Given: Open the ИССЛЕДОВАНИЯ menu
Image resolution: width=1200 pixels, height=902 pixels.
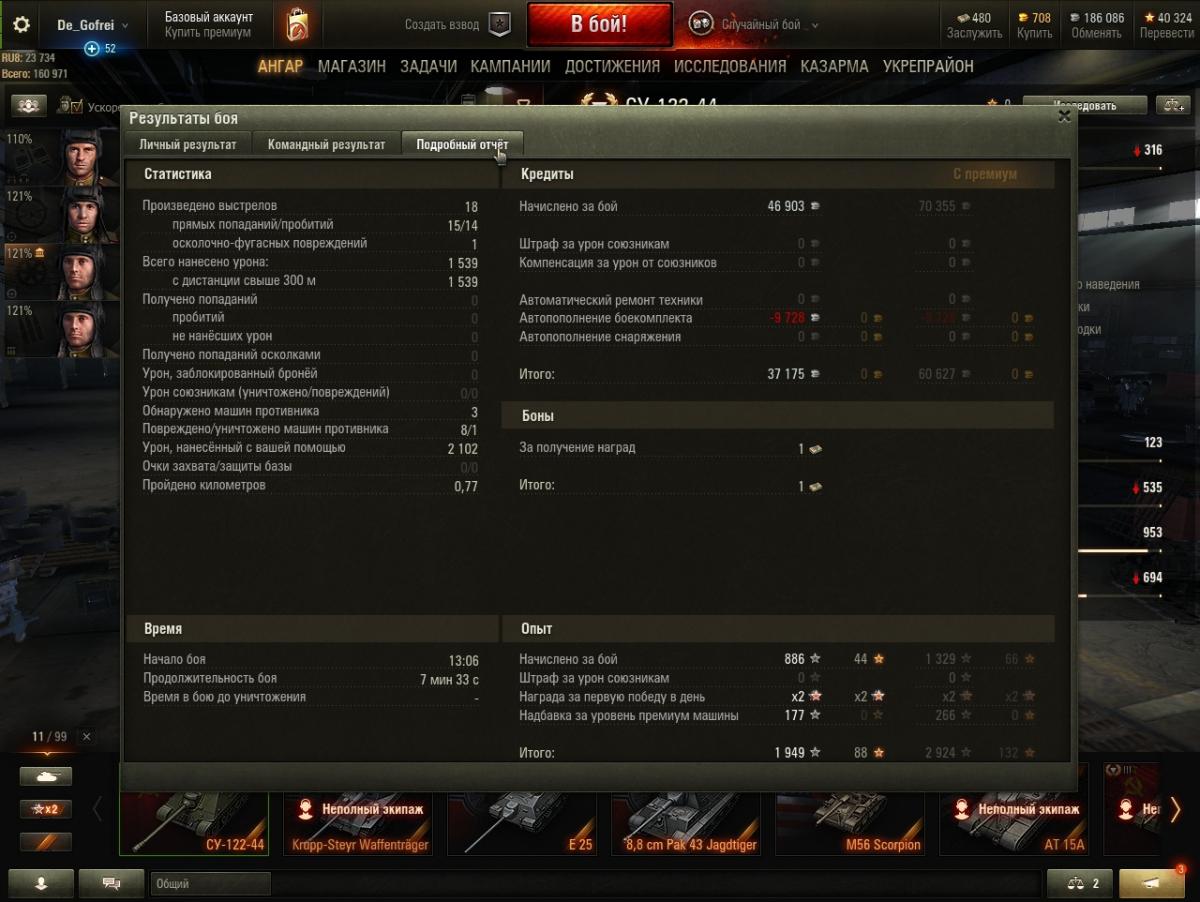Looking at the screenshot, I should [730, 67].
